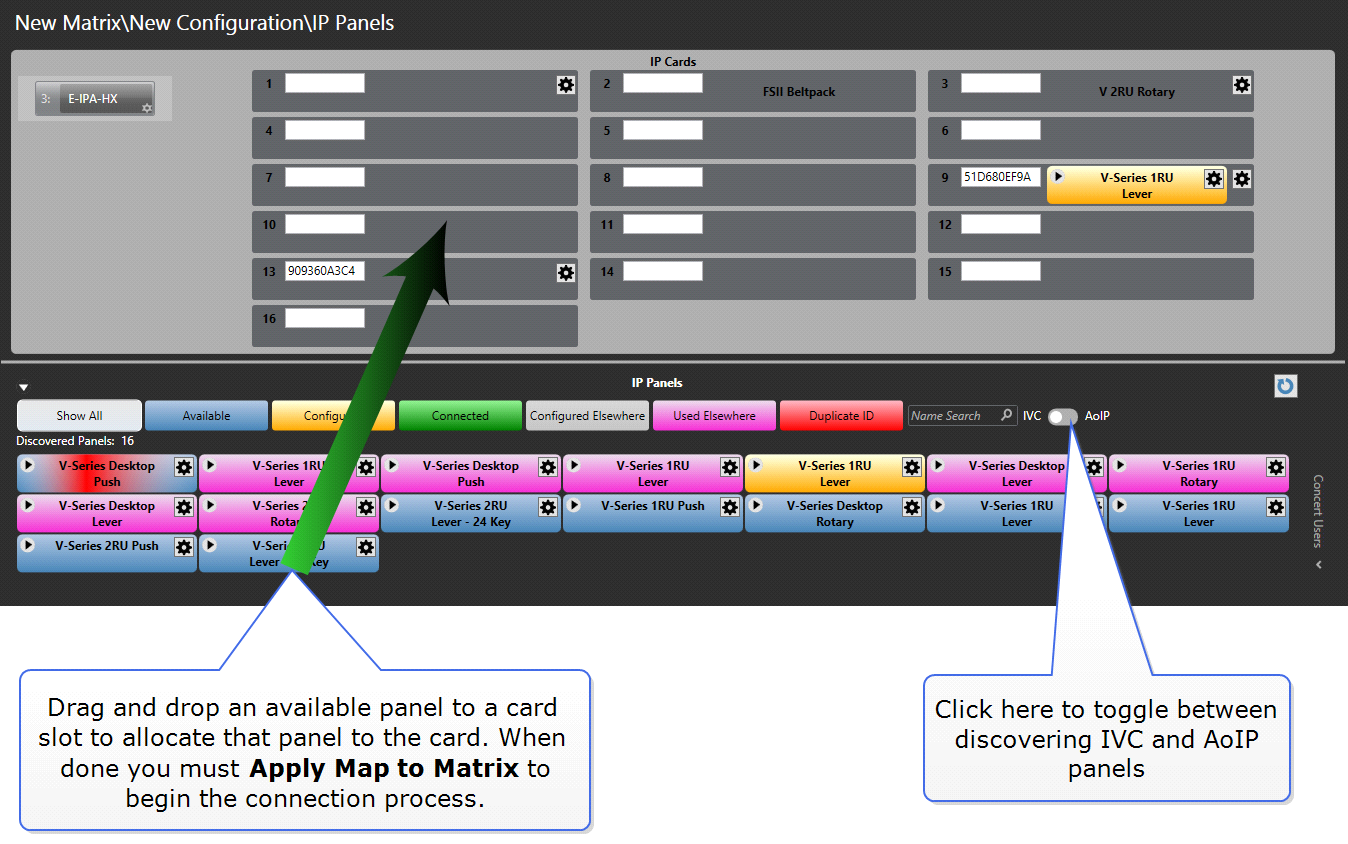The height and width of the screenshot is (844, 1348).
Task: Click gear icon on E-IPA-HX card
Action: [147, 108]
